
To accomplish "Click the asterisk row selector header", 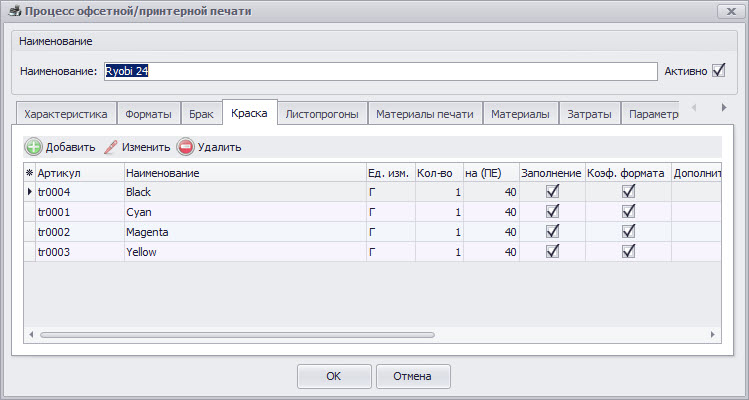I will (x=29, y=173).
